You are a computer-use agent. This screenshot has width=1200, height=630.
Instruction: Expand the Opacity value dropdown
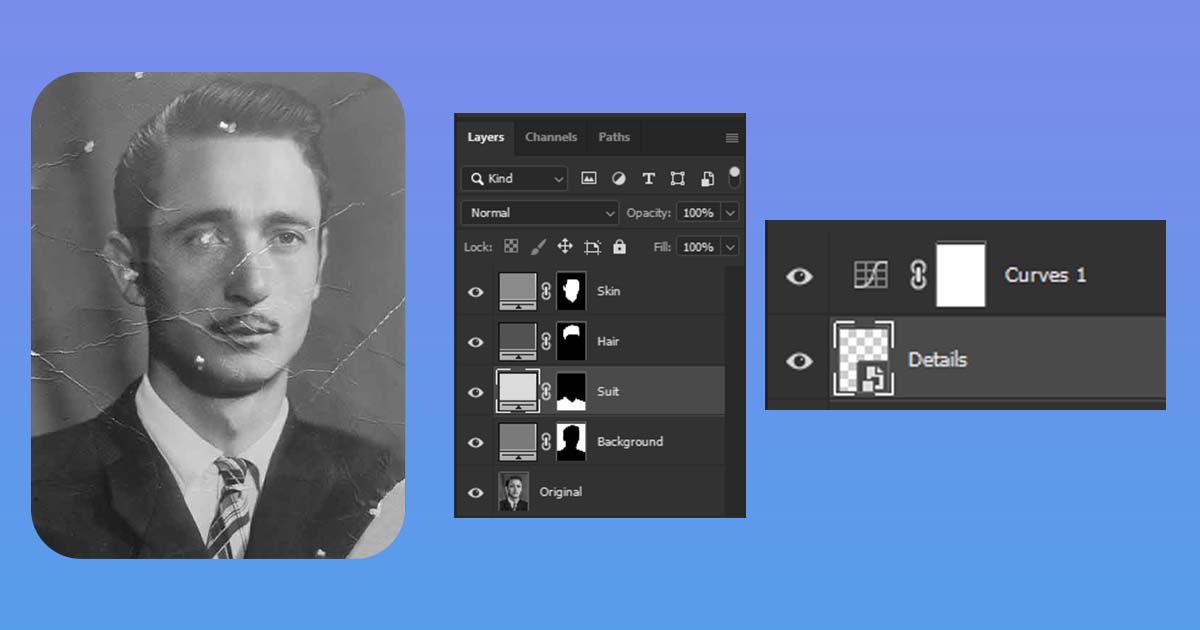[729, 212]
